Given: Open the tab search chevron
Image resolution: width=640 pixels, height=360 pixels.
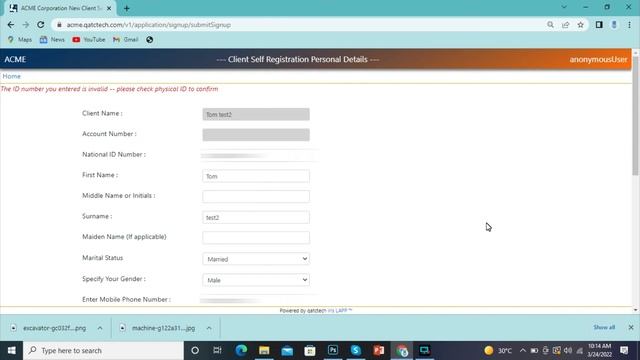Looking at the screenshot, I should 564,7.
